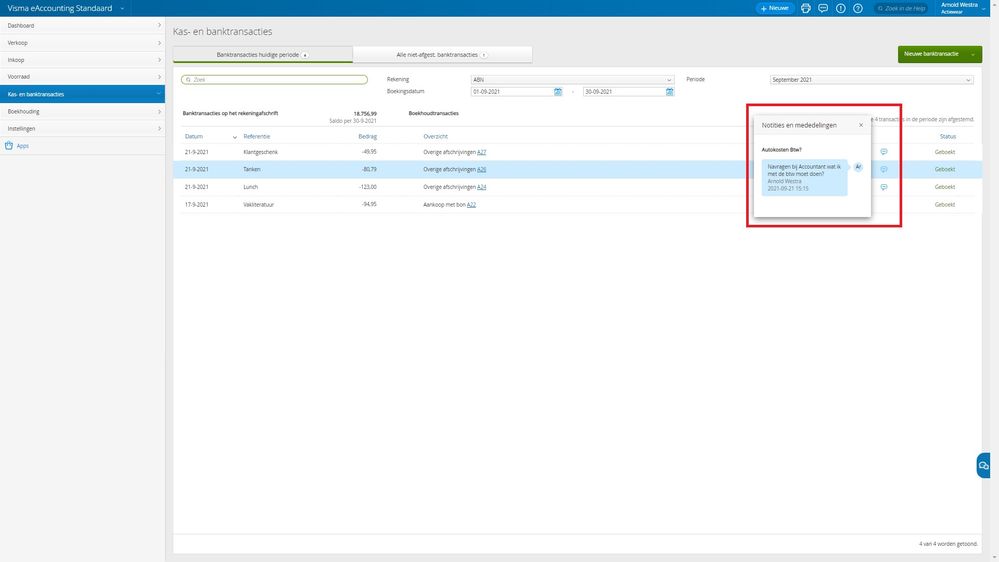
Task: Open calendar picker for end date 30-09-2021
Action: click(x=670, y=91)
